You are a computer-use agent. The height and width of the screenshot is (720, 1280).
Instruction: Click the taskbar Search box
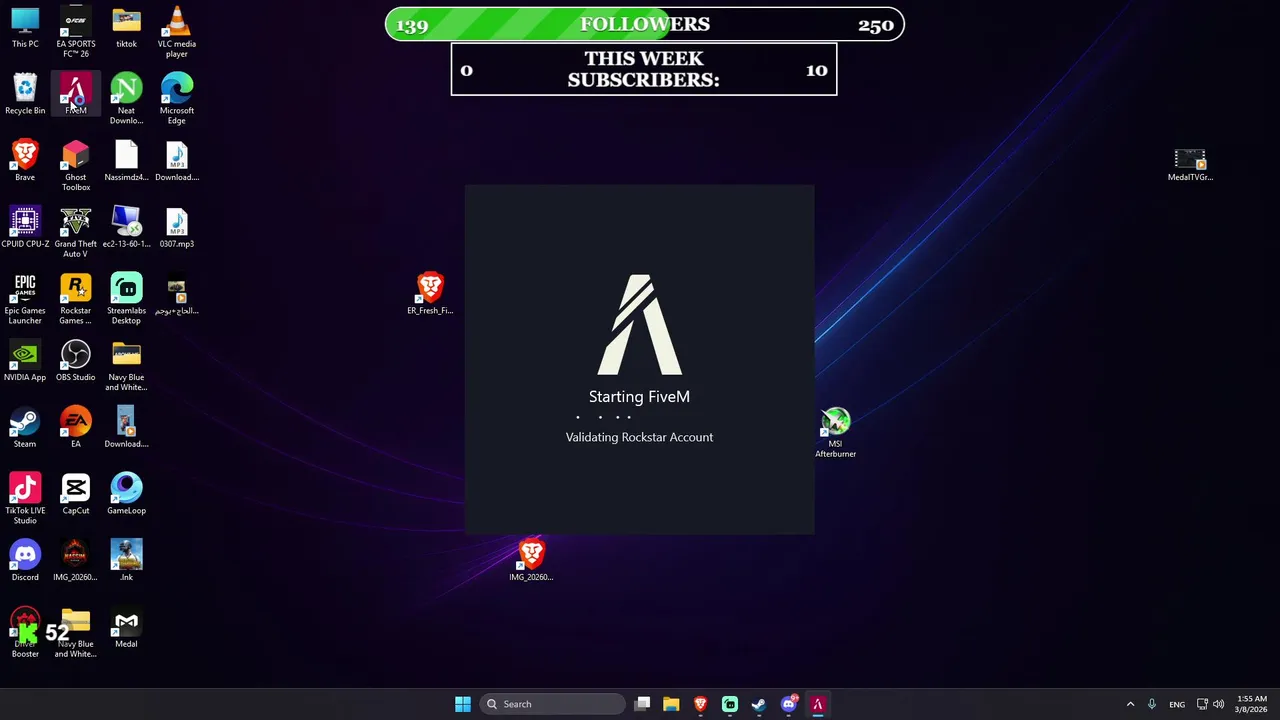pos(553,704)
